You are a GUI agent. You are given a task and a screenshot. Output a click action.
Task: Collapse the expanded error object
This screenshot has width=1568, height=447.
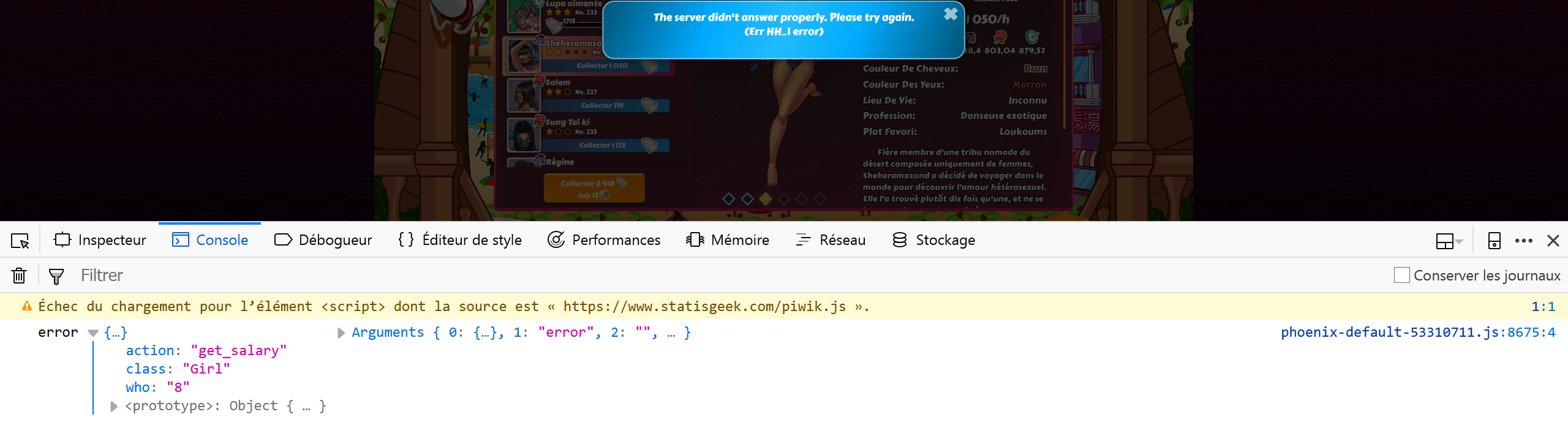[93, 333]
